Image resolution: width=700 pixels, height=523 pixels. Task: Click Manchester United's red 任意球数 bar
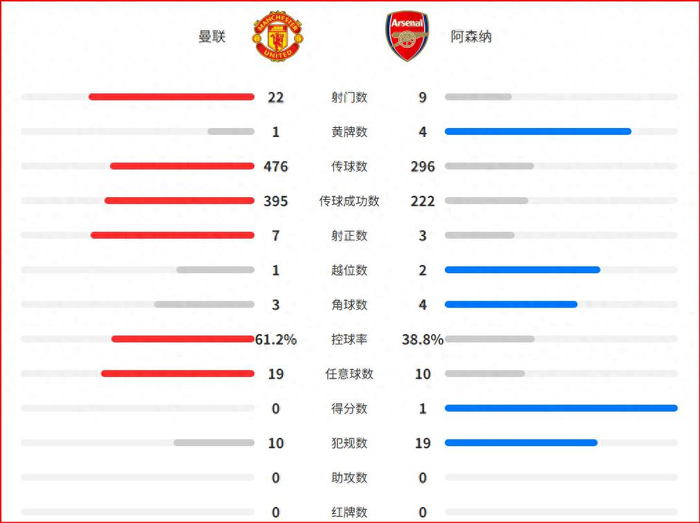pos(177,374)
